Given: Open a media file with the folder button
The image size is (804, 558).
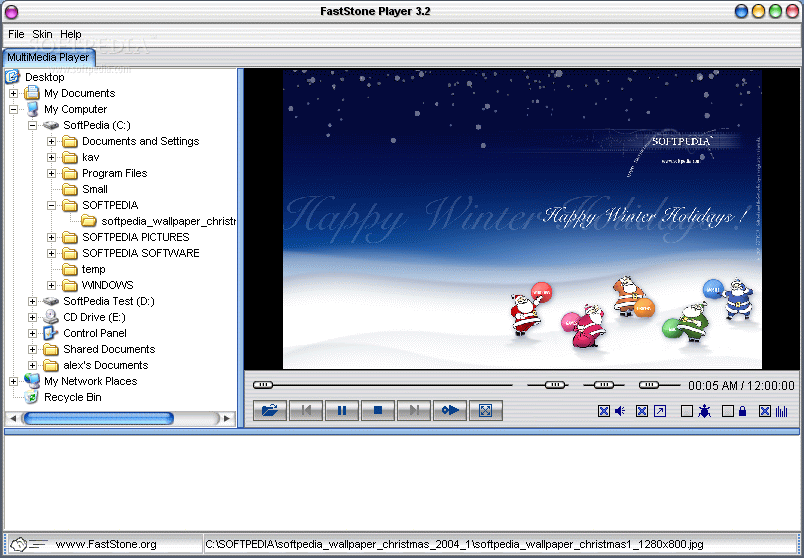Looking at the screenshot, I should point(270,410).
